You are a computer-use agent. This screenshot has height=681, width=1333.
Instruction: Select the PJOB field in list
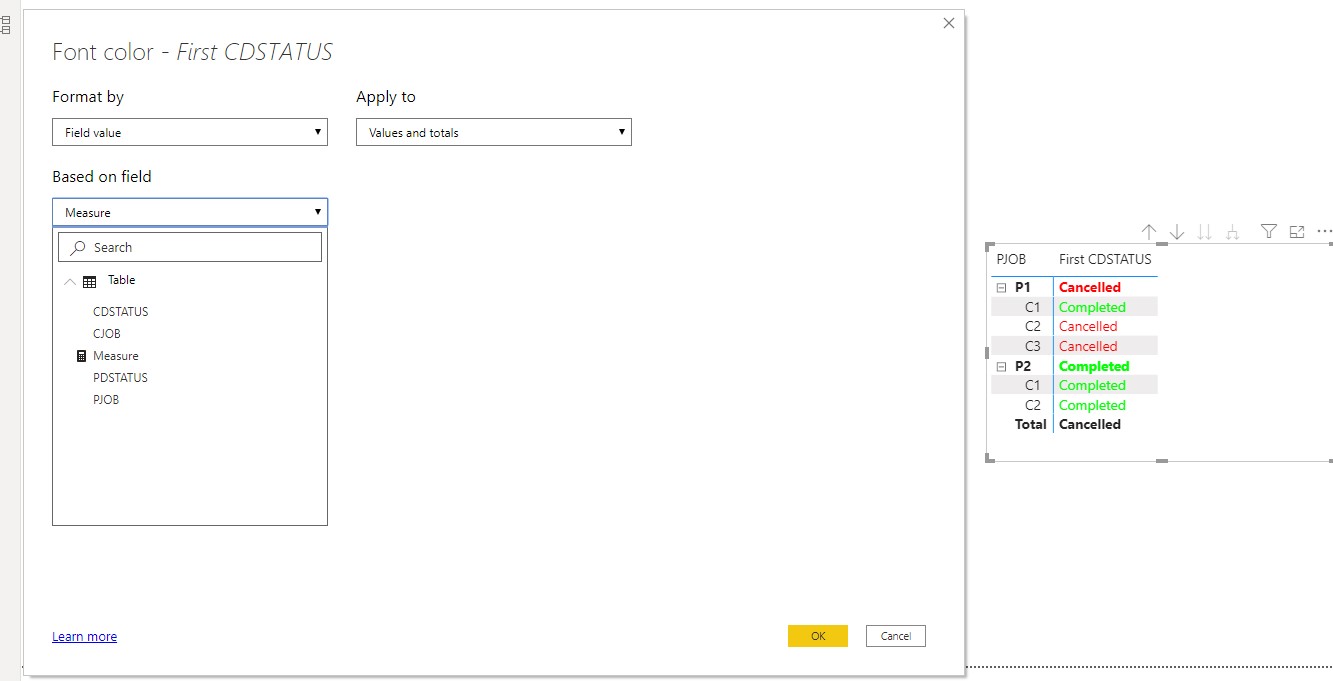tap(106, 399)
